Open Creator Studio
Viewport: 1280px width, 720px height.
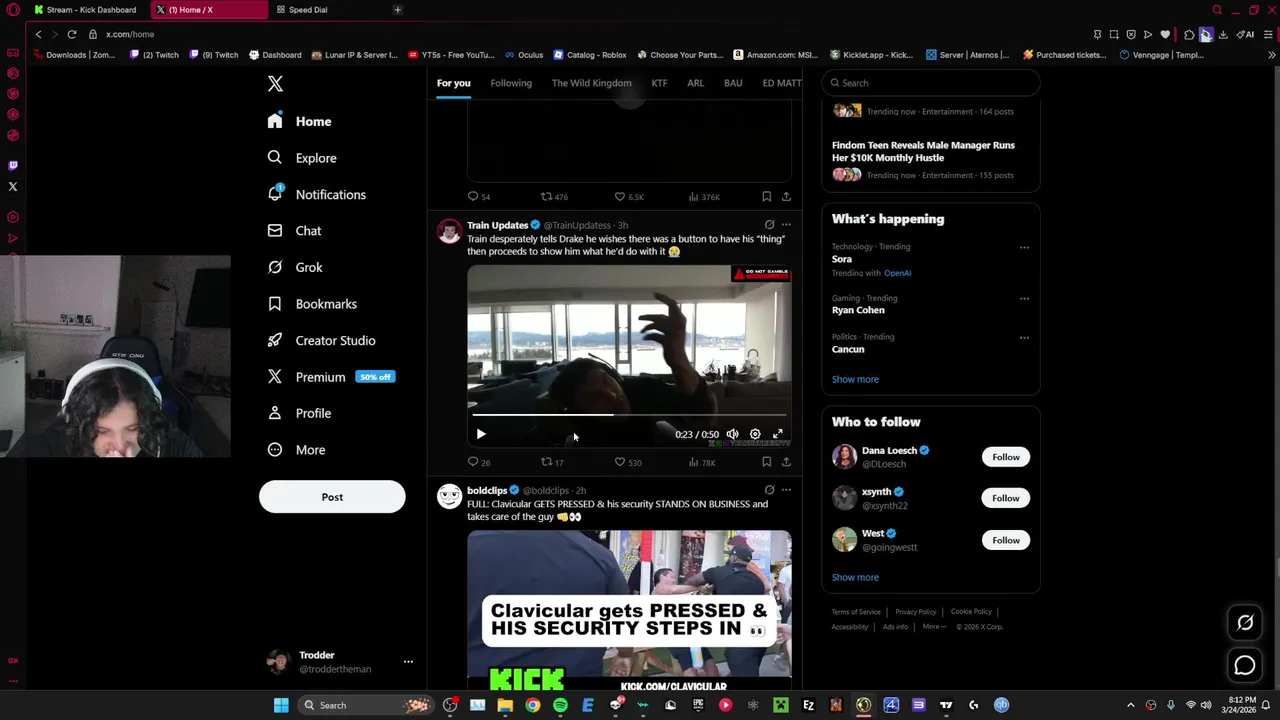[321, 340]
